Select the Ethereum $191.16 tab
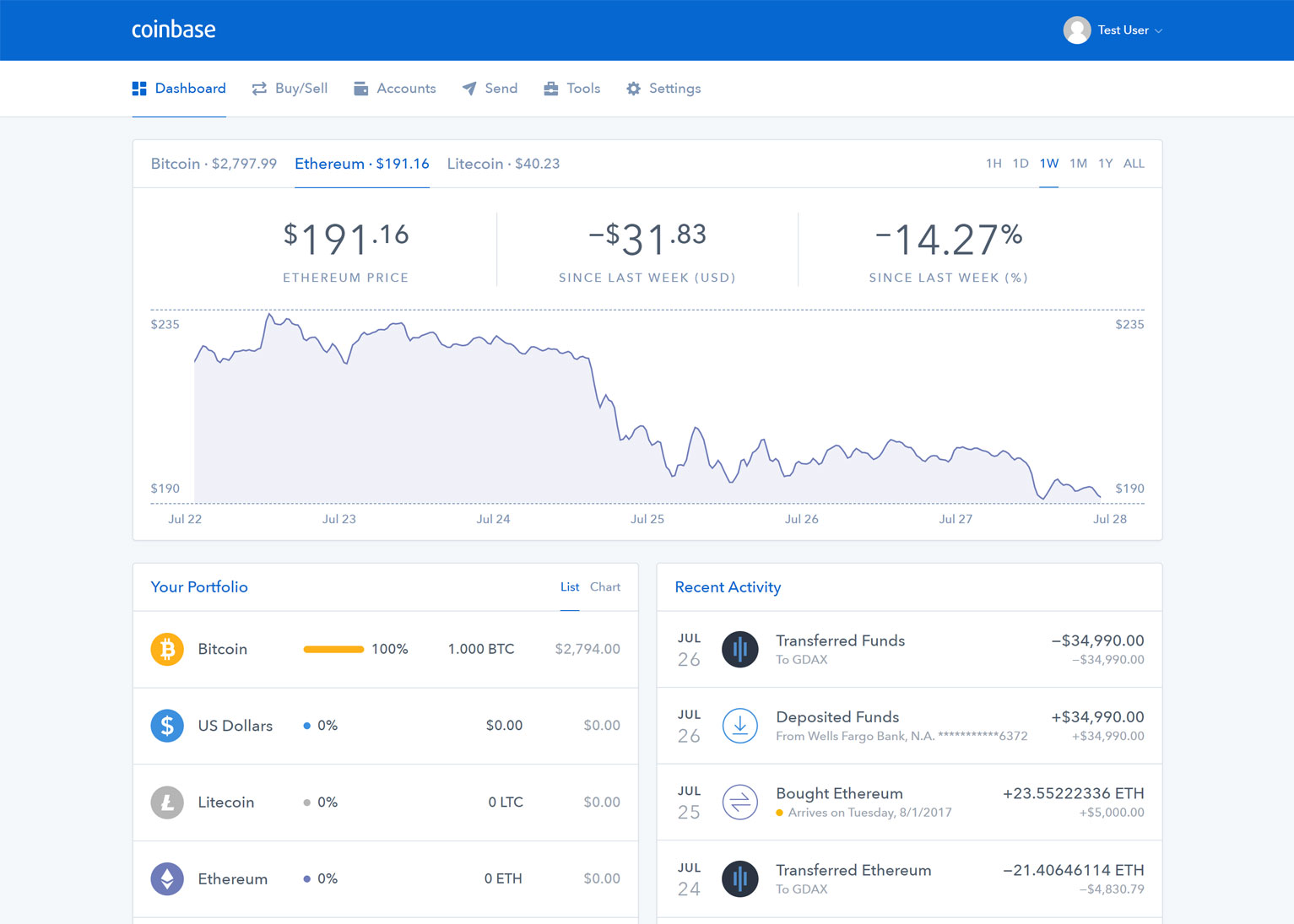The height and width of the screenshot is (924, 1294). tap(362, 164)
